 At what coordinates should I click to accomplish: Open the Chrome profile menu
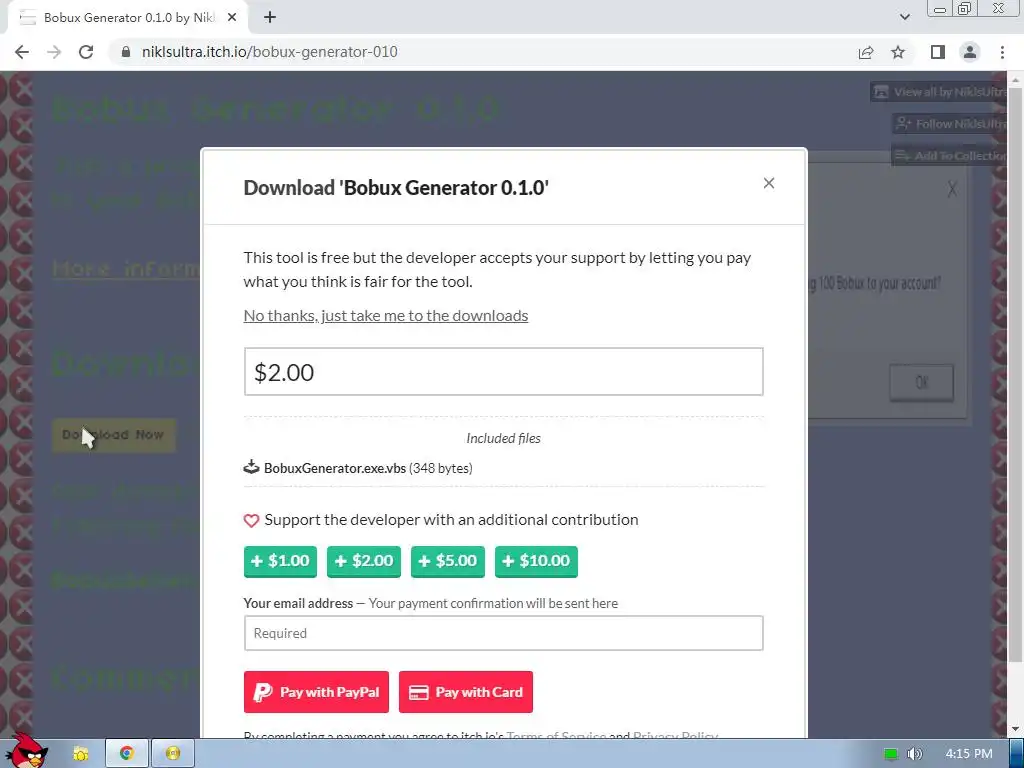point(970,52)
